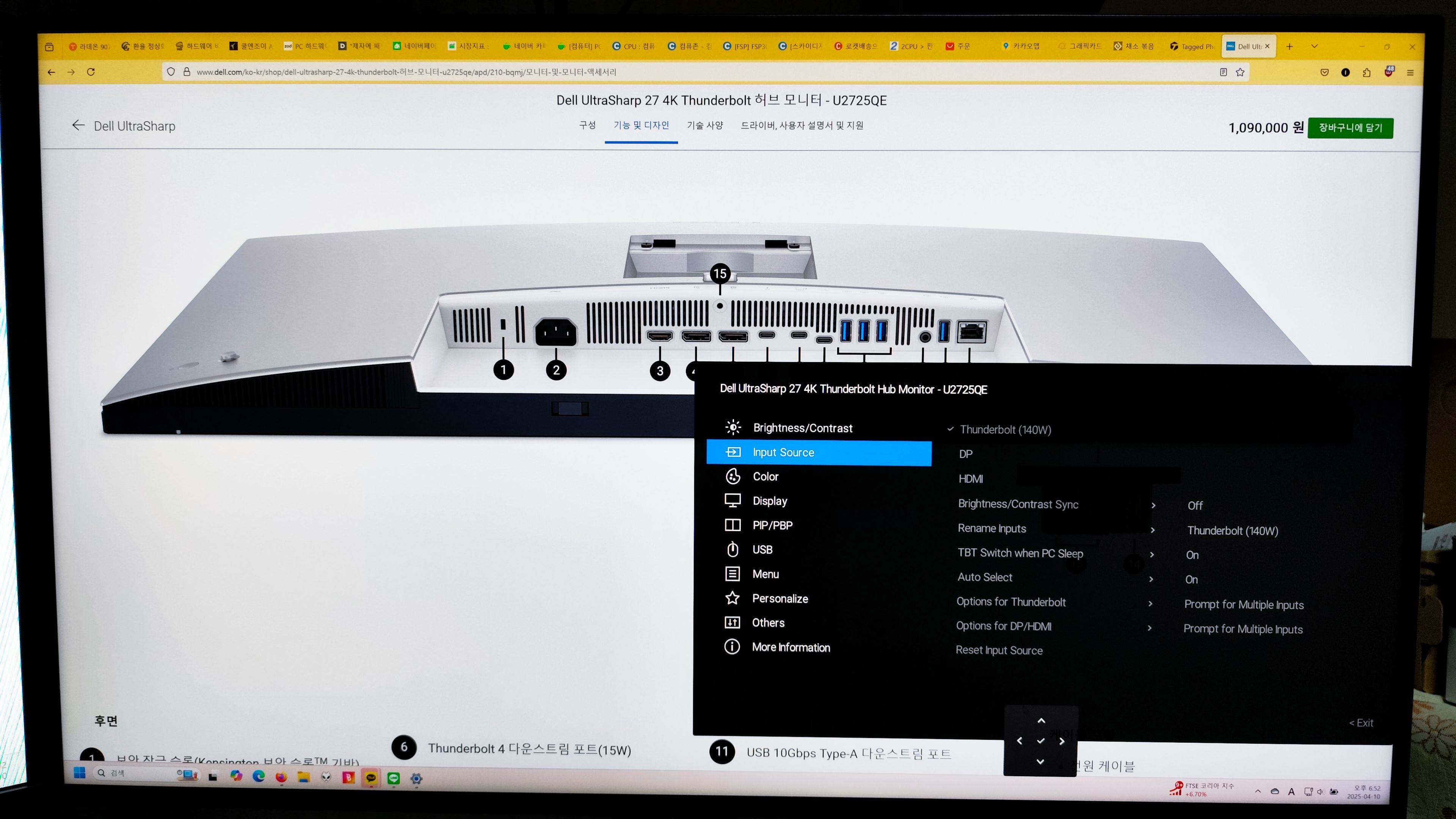Click the browser back arrow
This screenshot has width=1456, height=819.
click(52, 72)
